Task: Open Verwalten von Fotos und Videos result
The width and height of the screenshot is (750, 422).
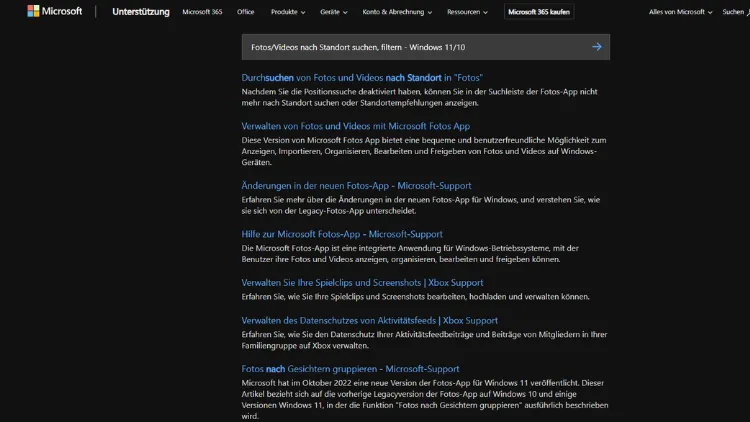Action: click(355, 126)
